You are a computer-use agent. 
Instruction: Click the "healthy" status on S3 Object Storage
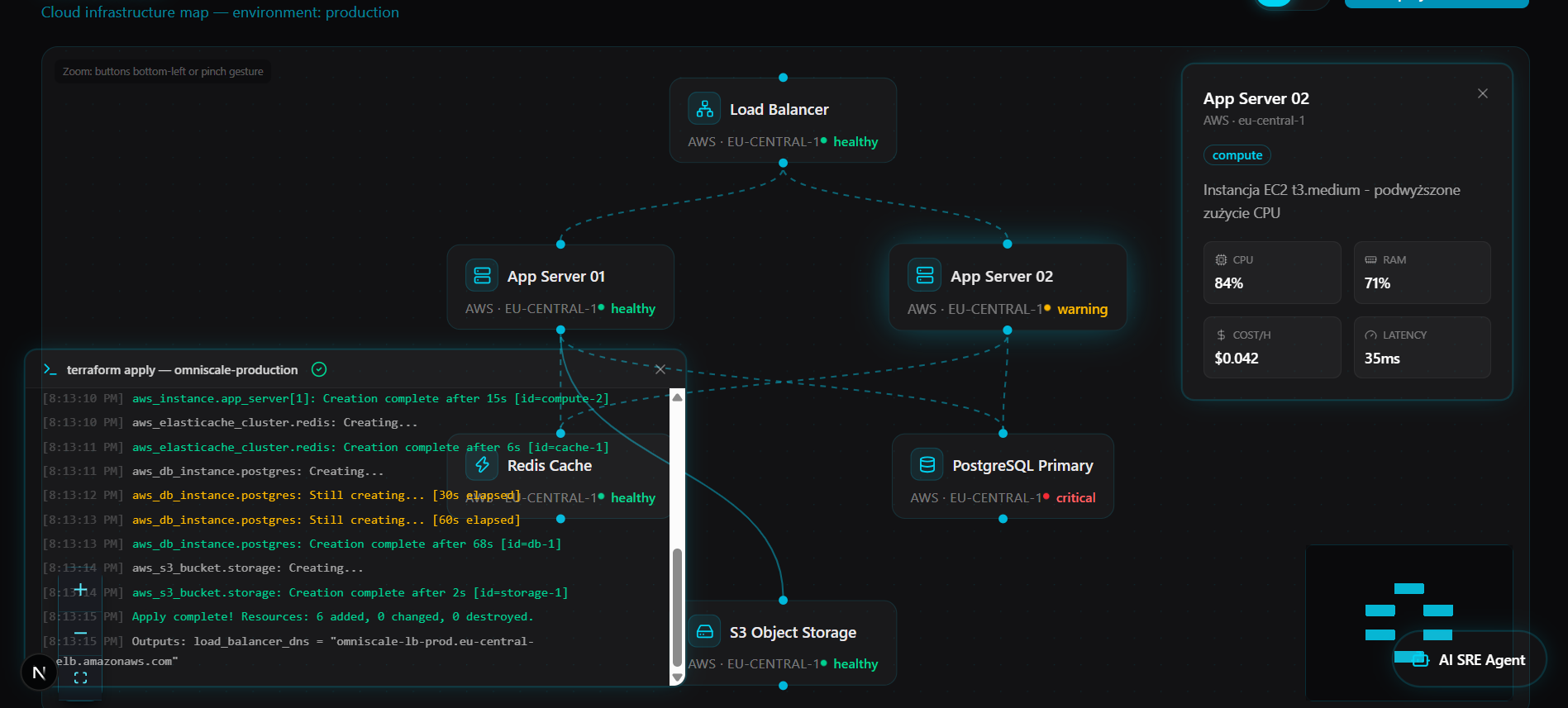[855, 663]
